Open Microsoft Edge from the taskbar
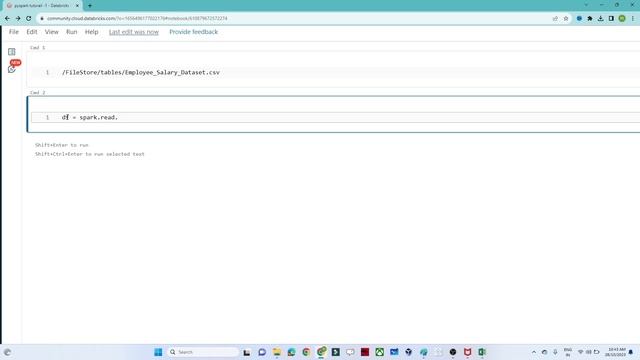This screenshot has height=360, width=640. pos(291,352)
